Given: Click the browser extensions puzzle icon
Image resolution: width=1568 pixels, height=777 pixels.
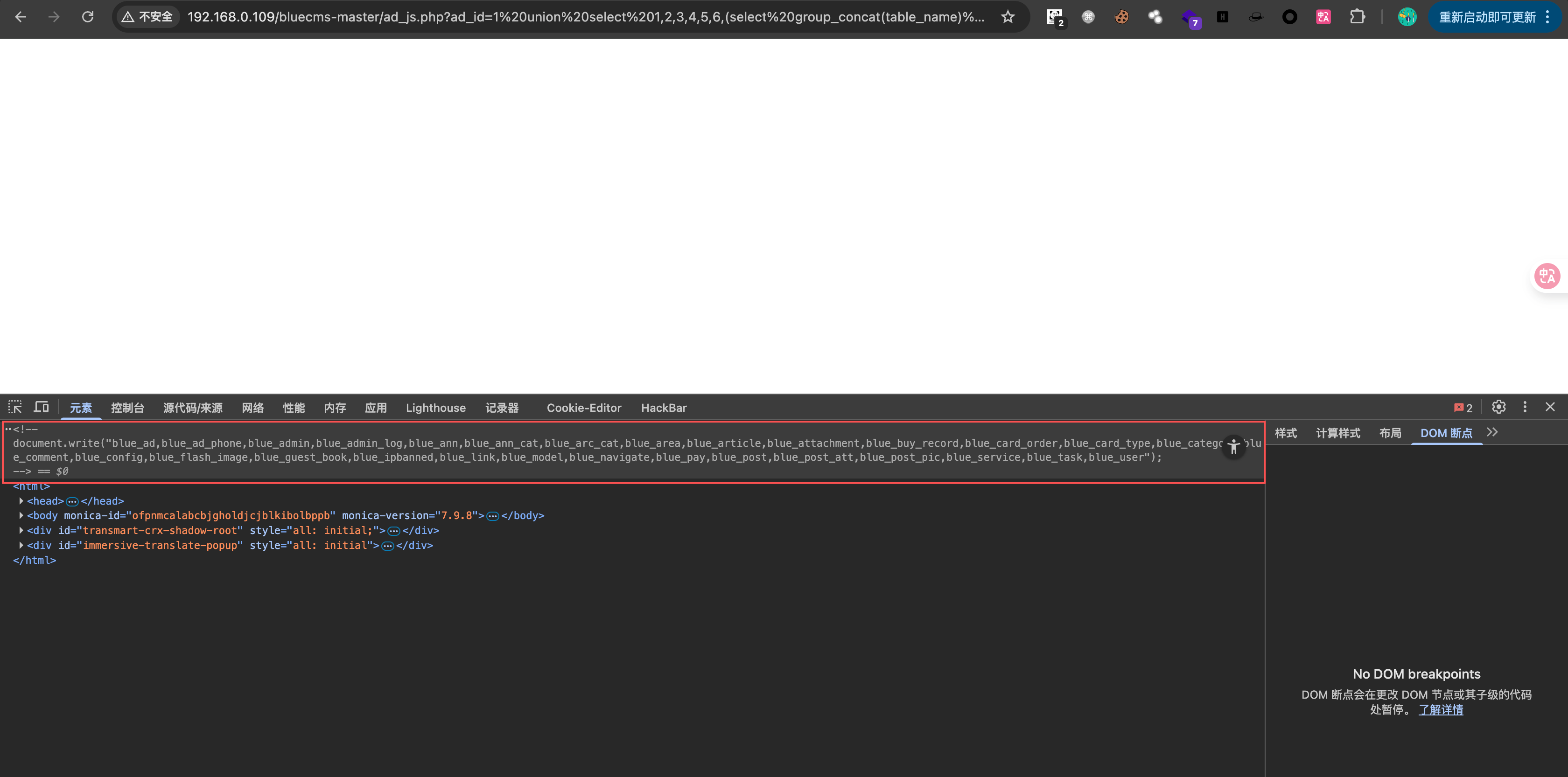Looking at the screenshot, I should 1357,17.
